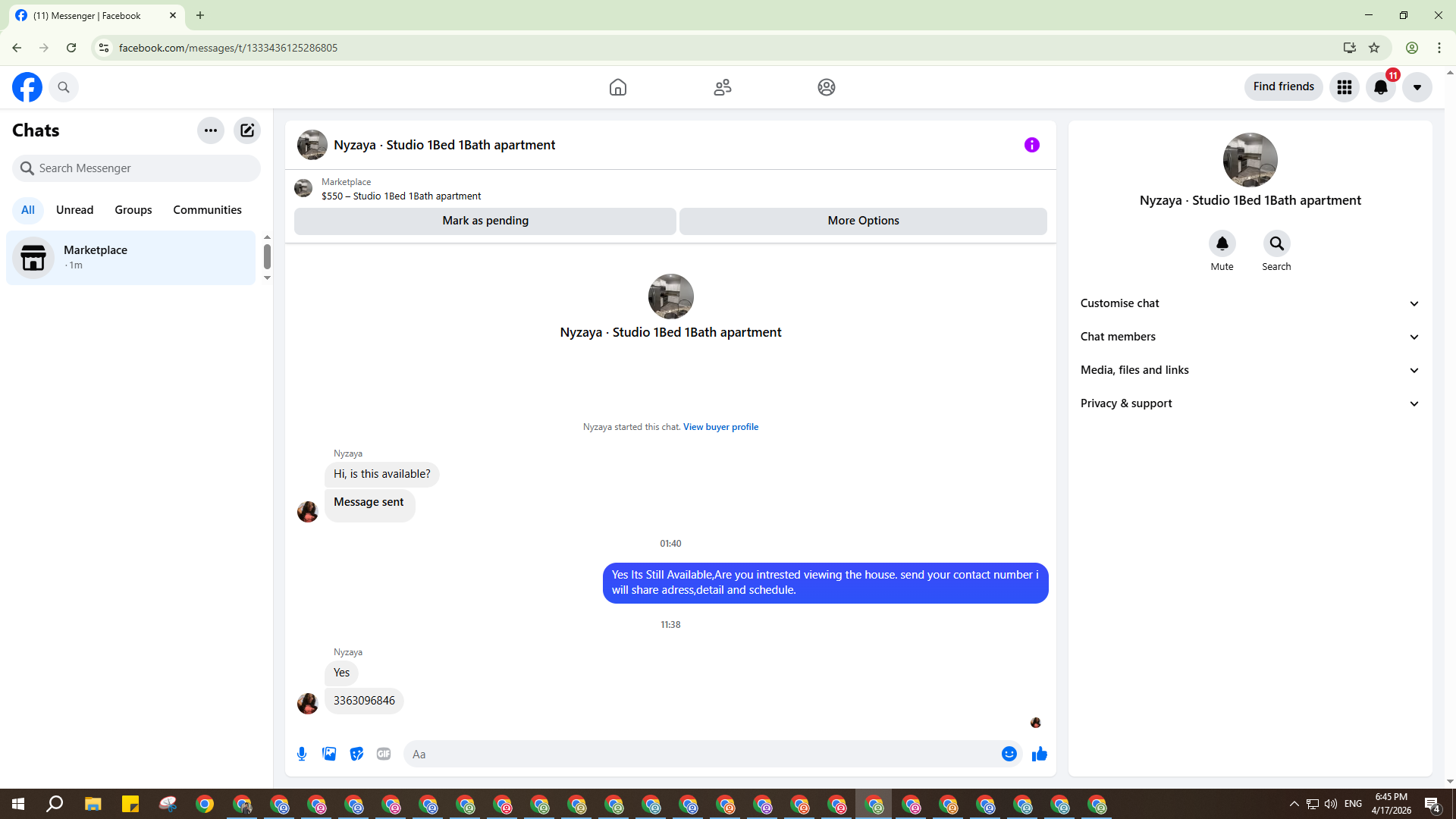Open the sticker picker icon
This screenshot has height=819, width=1456.
(356, 754)
